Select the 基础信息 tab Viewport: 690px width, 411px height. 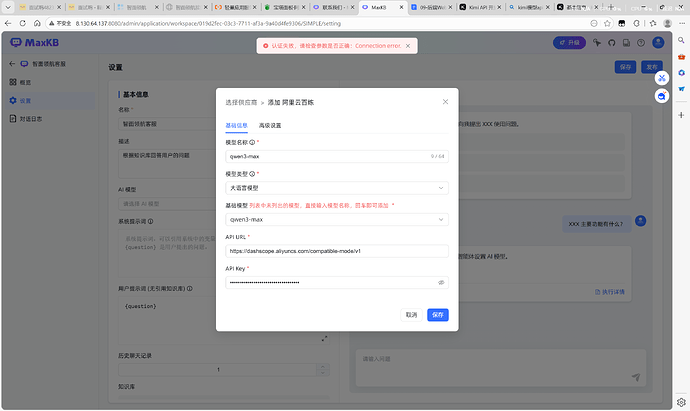click(x=236, y=126)
